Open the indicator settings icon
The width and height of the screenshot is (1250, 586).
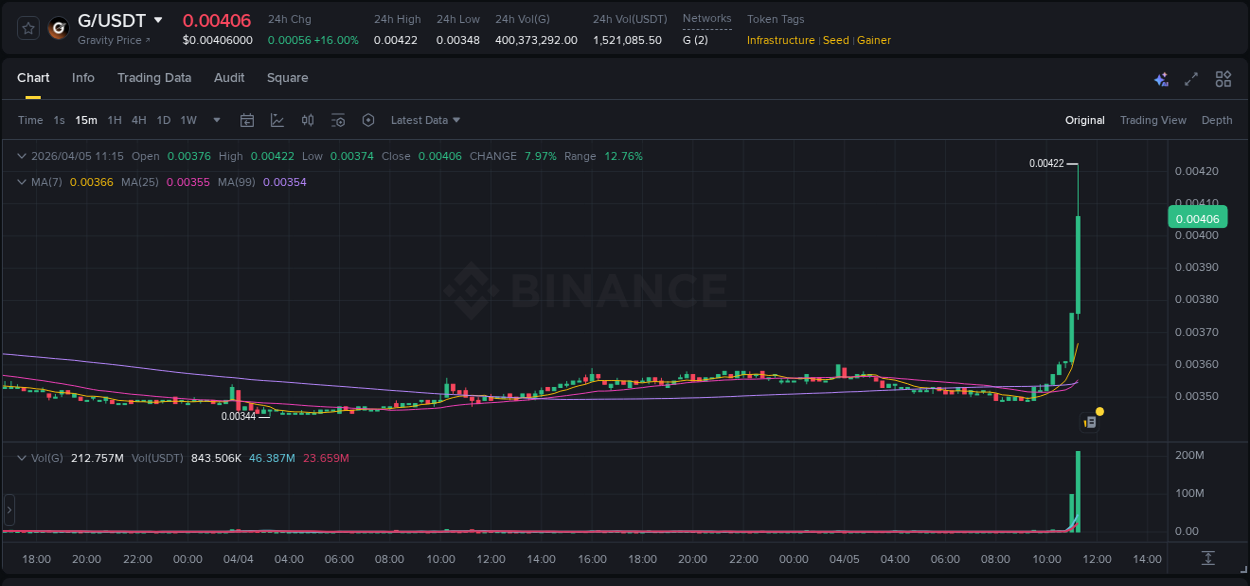338,120
